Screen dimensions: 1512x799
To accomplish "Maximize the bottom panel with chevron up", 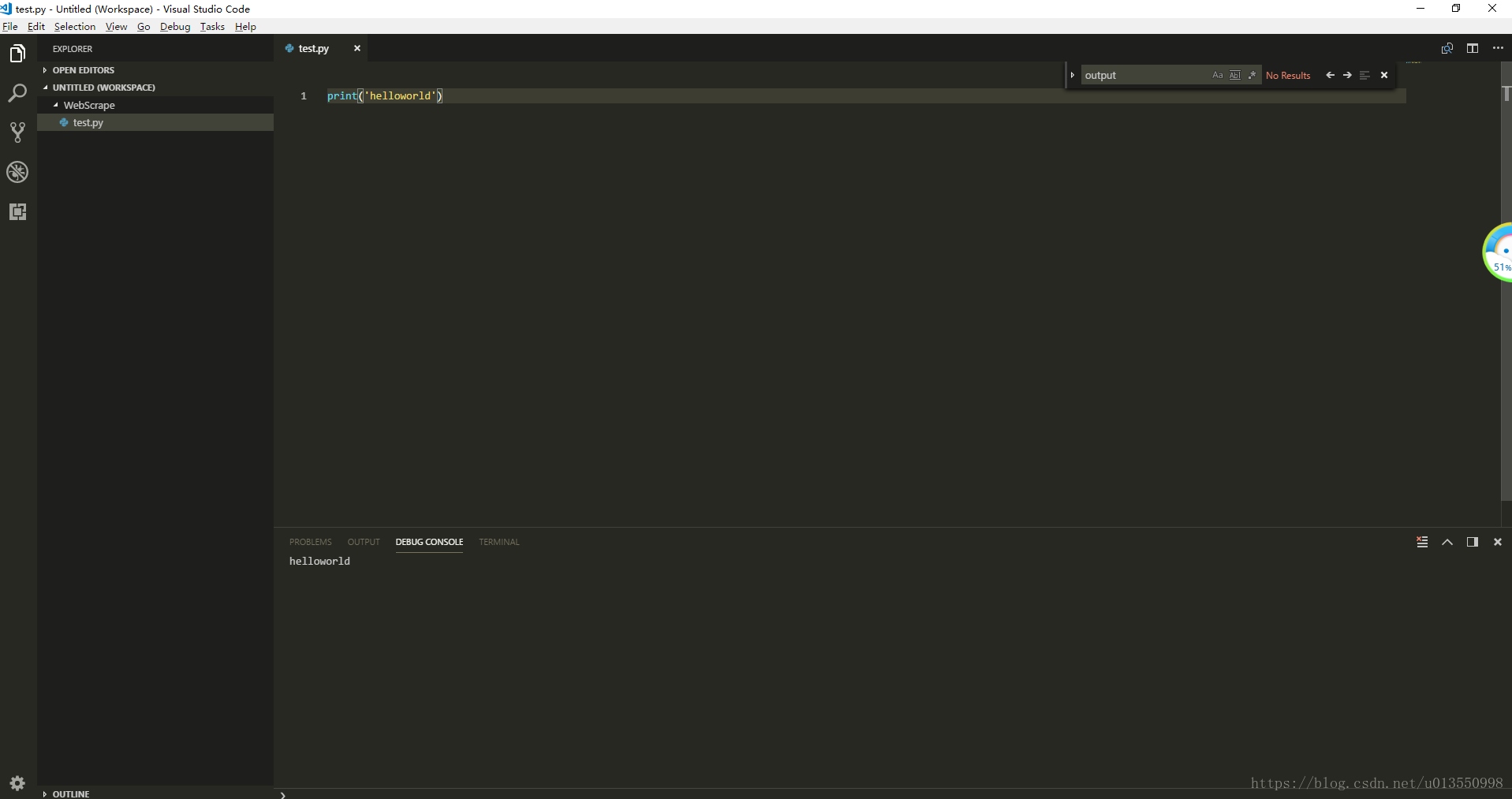I will pos(1447,542).
